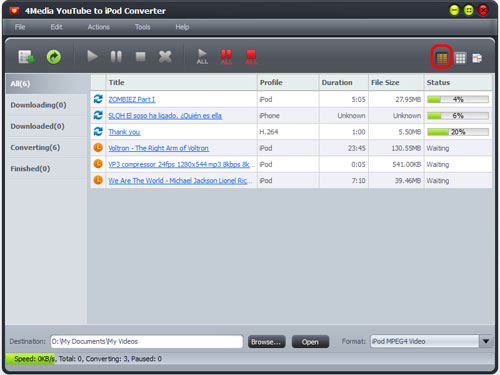Sort by Duration column header
Viewport: 500px width, 375px height.
pos(343,82)
